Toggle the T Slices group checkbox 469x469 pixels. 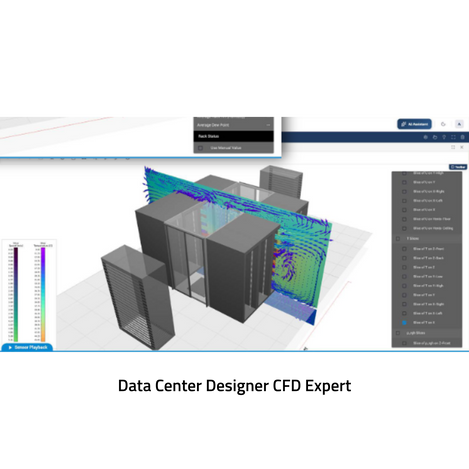pos(398,239)
